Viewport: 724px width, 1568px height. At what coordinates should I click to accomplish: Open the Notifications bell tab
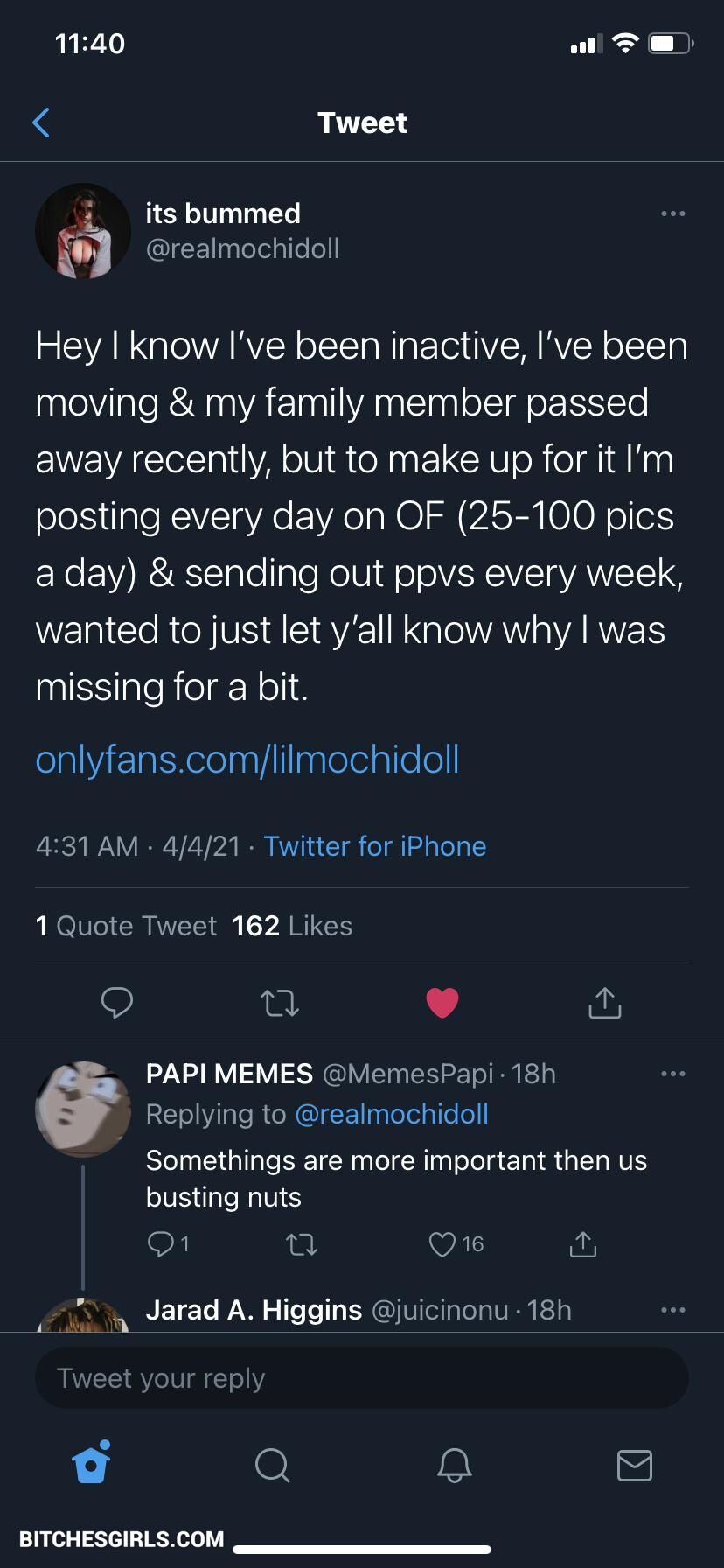point(454,1464)
